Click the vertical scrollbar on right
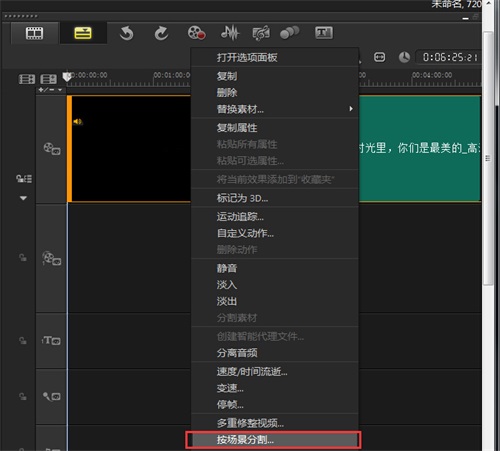 (488, 158)
